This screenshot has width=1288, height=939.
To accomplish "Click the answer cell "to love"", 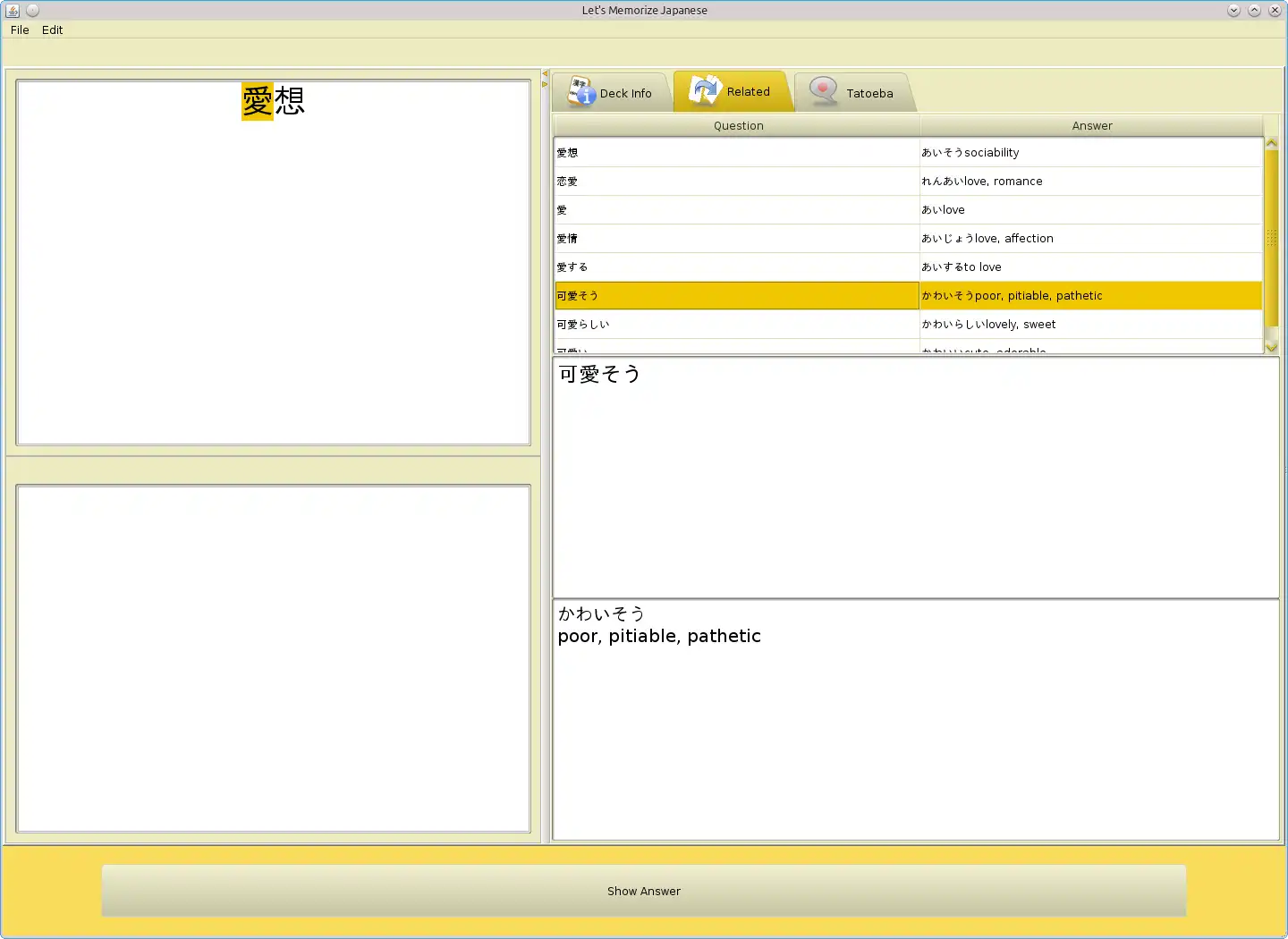I will coord(1091,267).
